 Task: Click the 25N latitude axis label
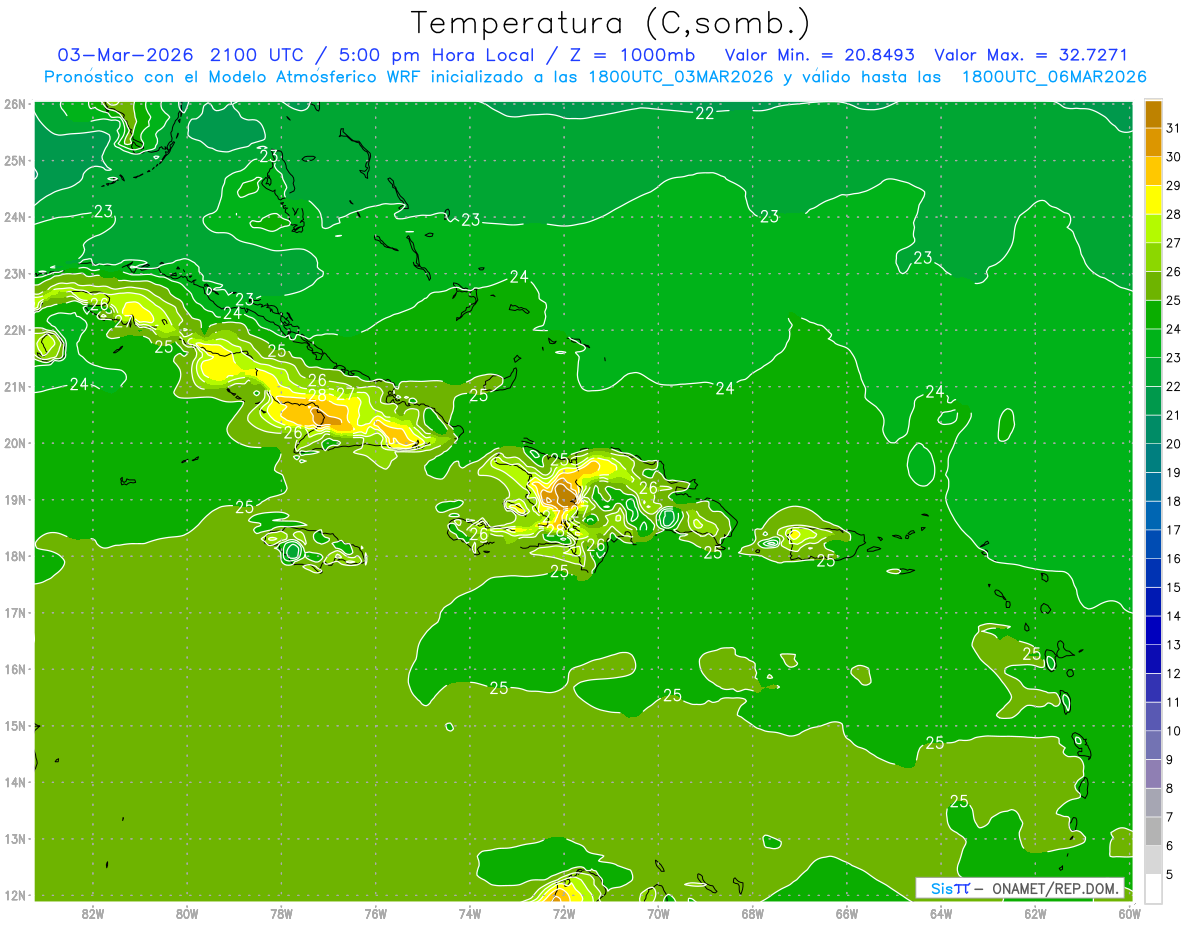coord(15,161)
